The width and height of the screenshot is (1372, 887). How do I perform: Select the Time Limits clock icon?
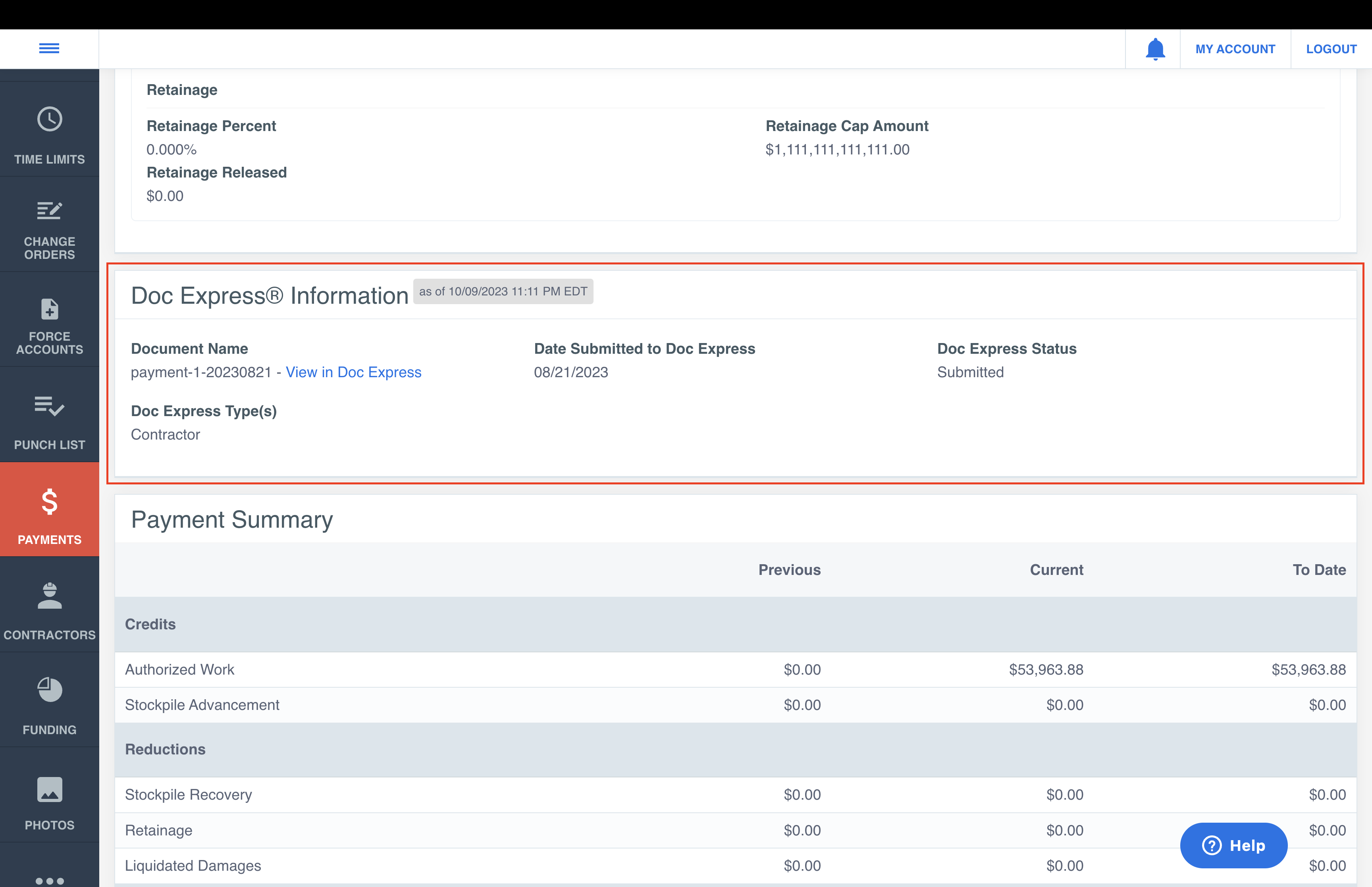50,119
